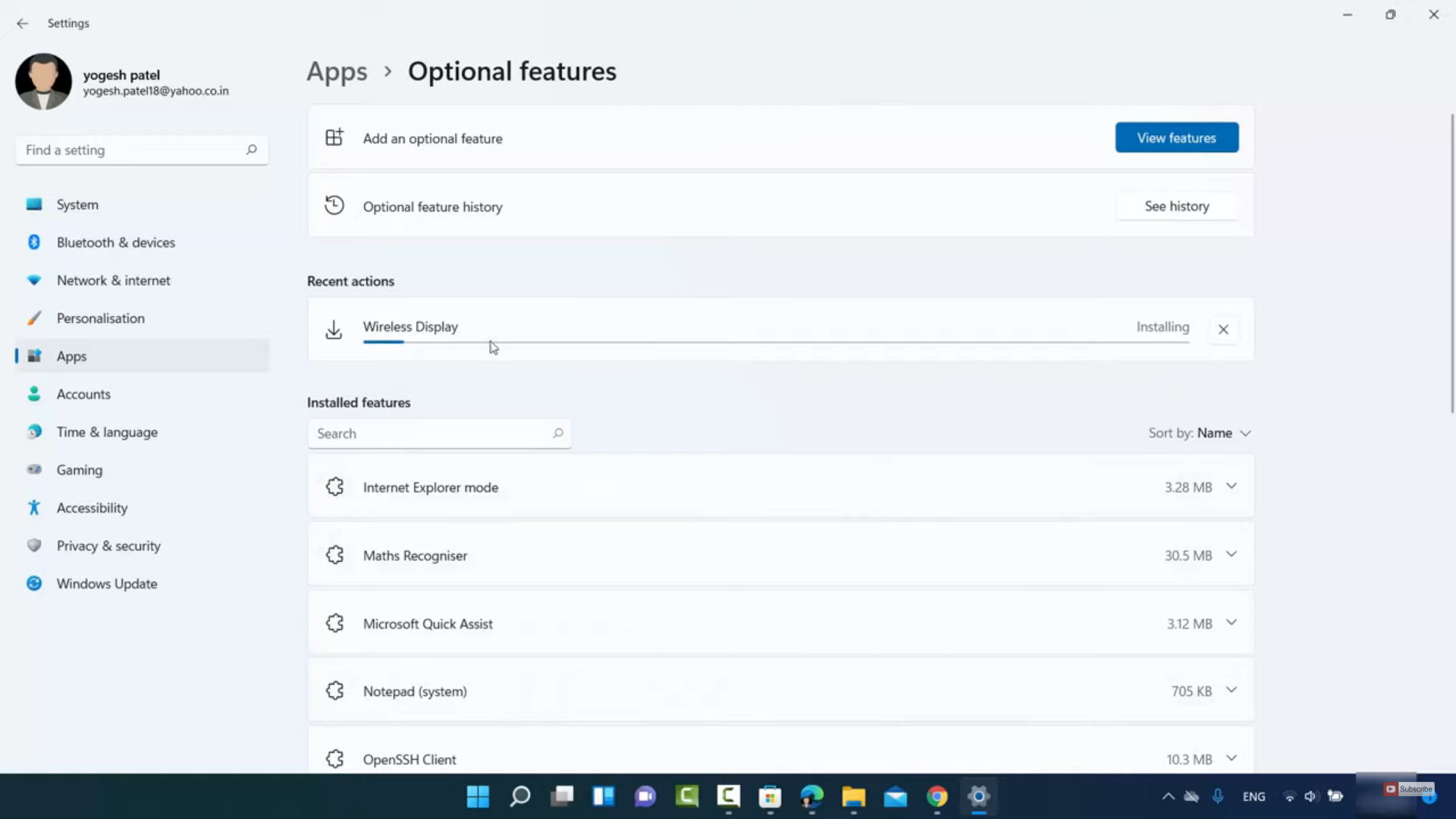
Task: Focus the Find a setting search box
Action: [142, 150]
